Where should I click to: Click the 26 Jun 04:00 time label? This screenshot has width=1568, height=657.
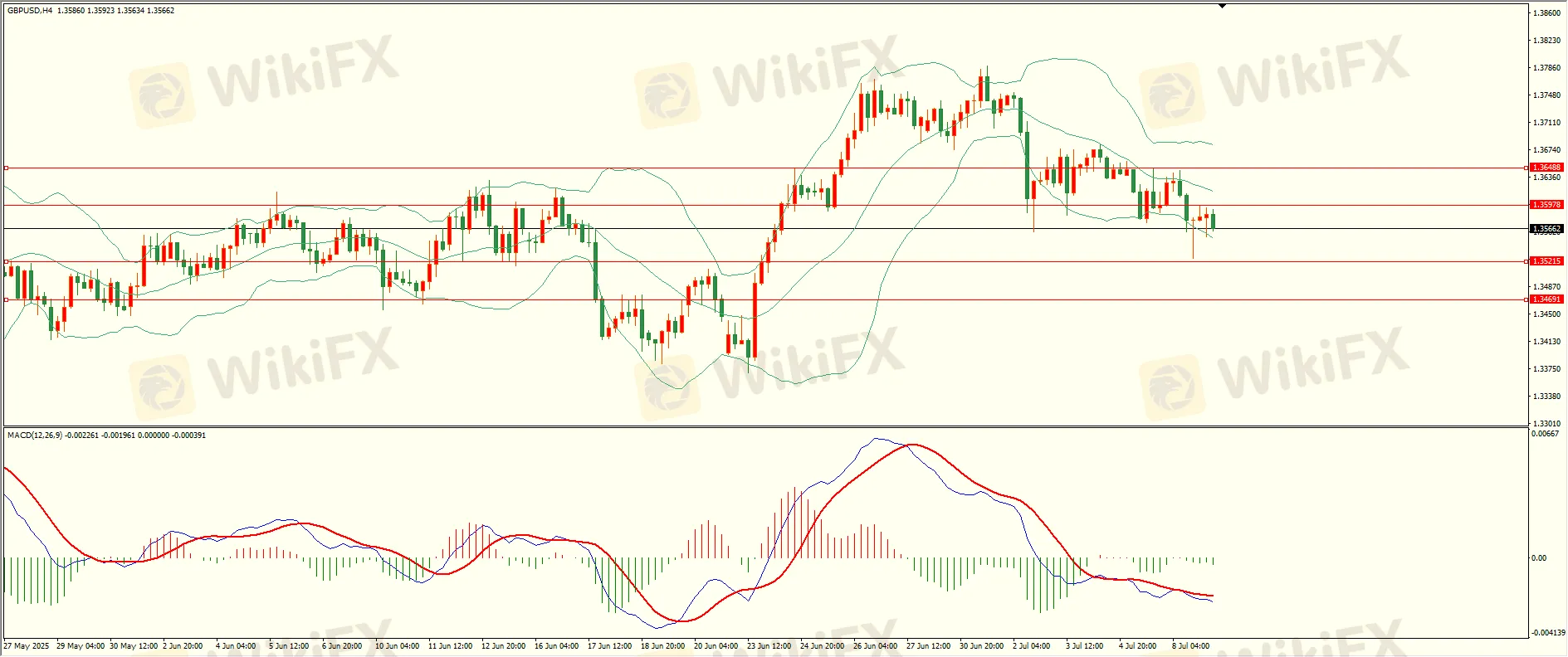tap(876, 646)
